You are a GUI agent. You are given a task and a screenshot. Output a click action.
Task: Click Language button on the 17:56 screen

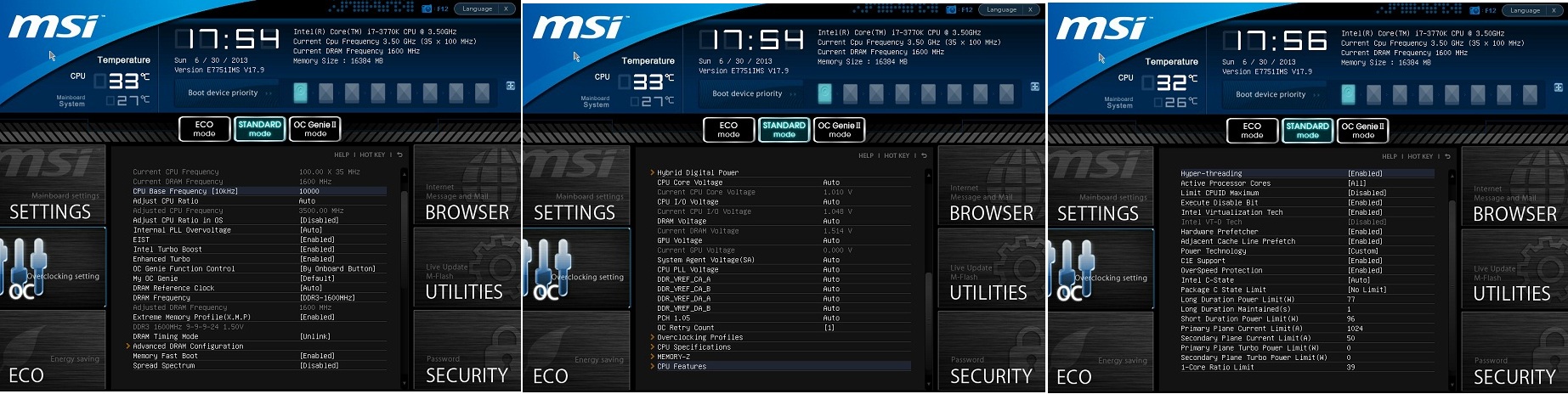[1526, 10]
